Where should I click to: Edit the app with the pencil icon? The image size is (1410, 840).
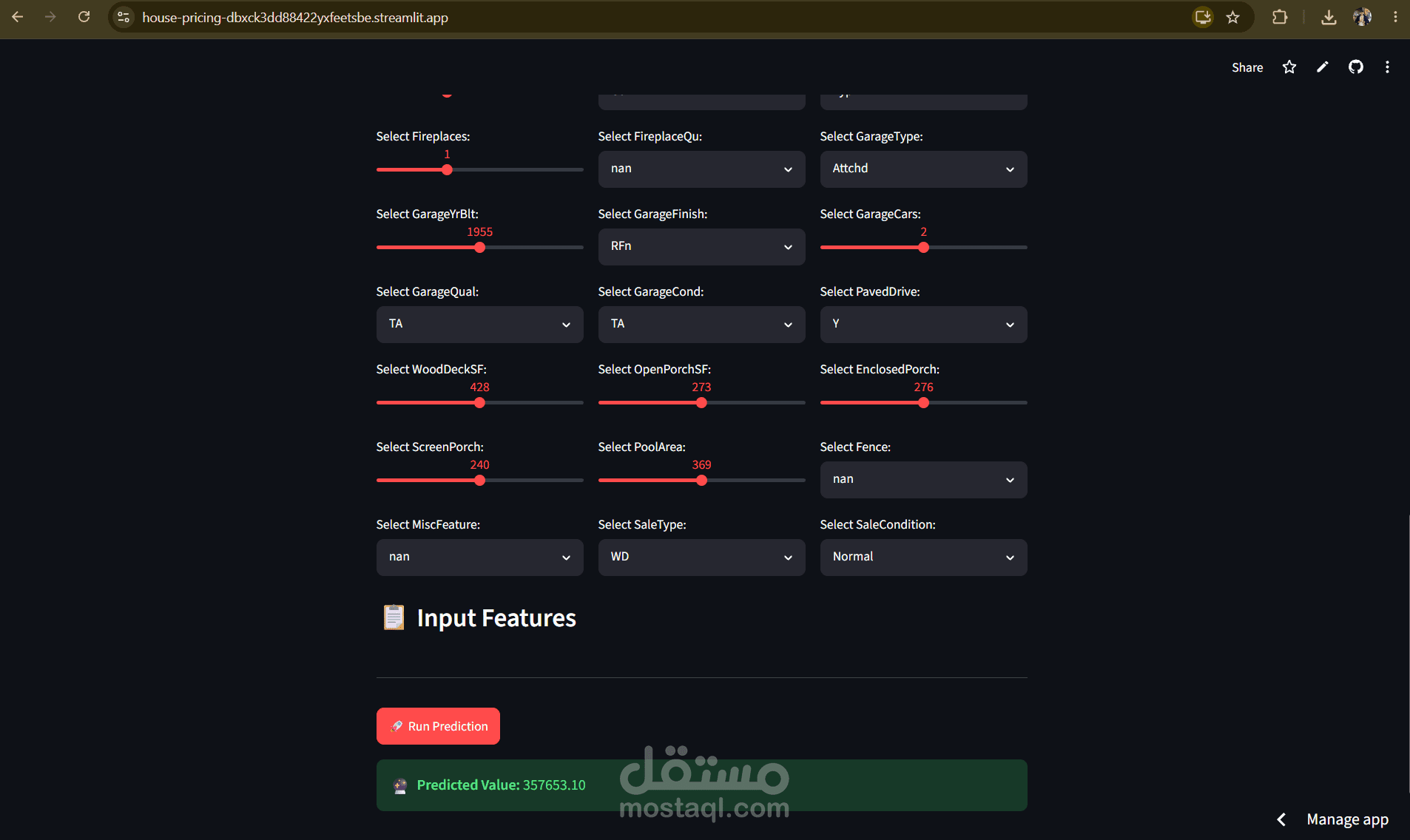pyautogui.click(x=1323, y=67)
